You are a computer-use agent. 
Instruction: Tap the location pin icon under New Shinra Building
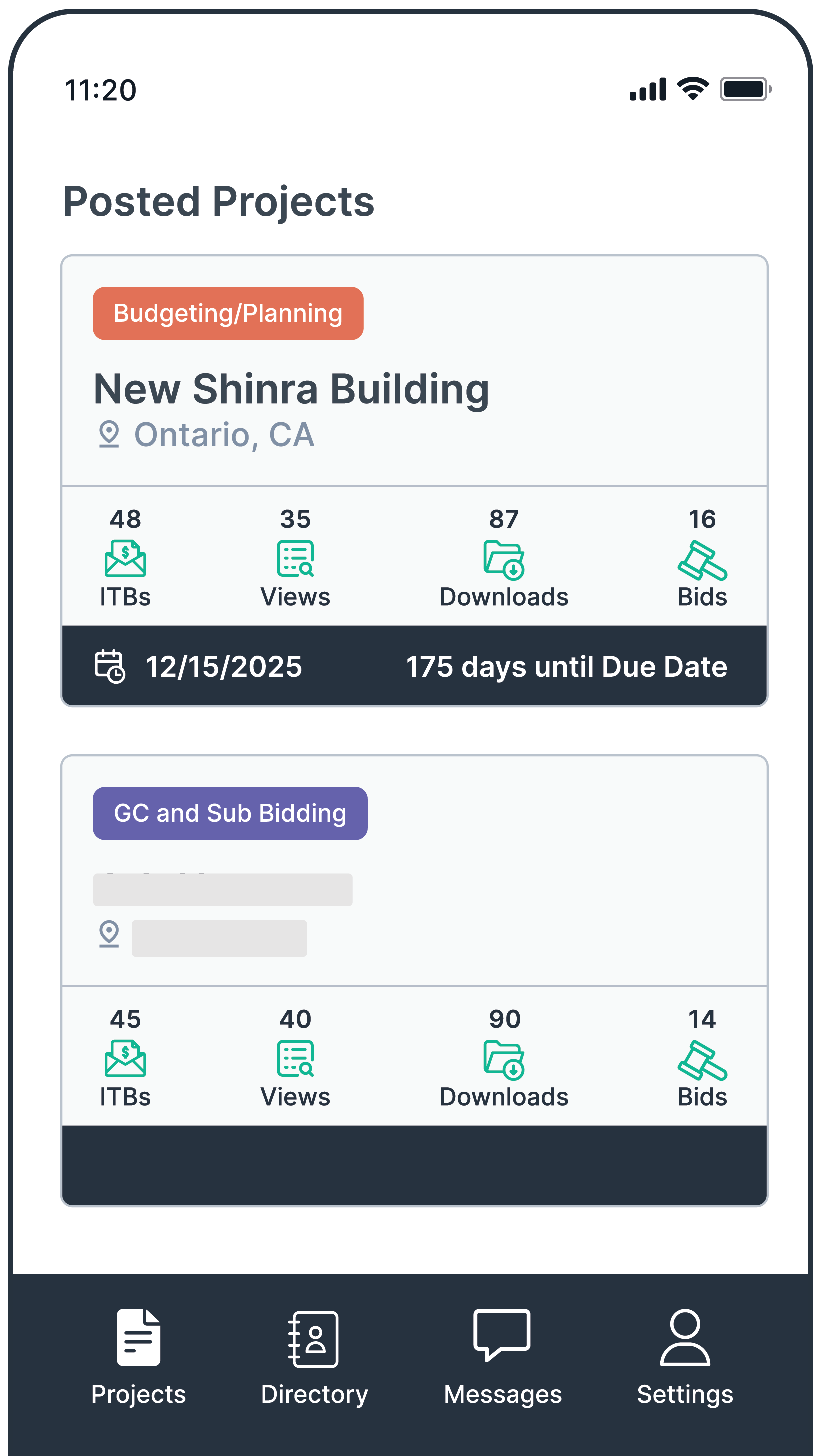click(x=108, y=433)
